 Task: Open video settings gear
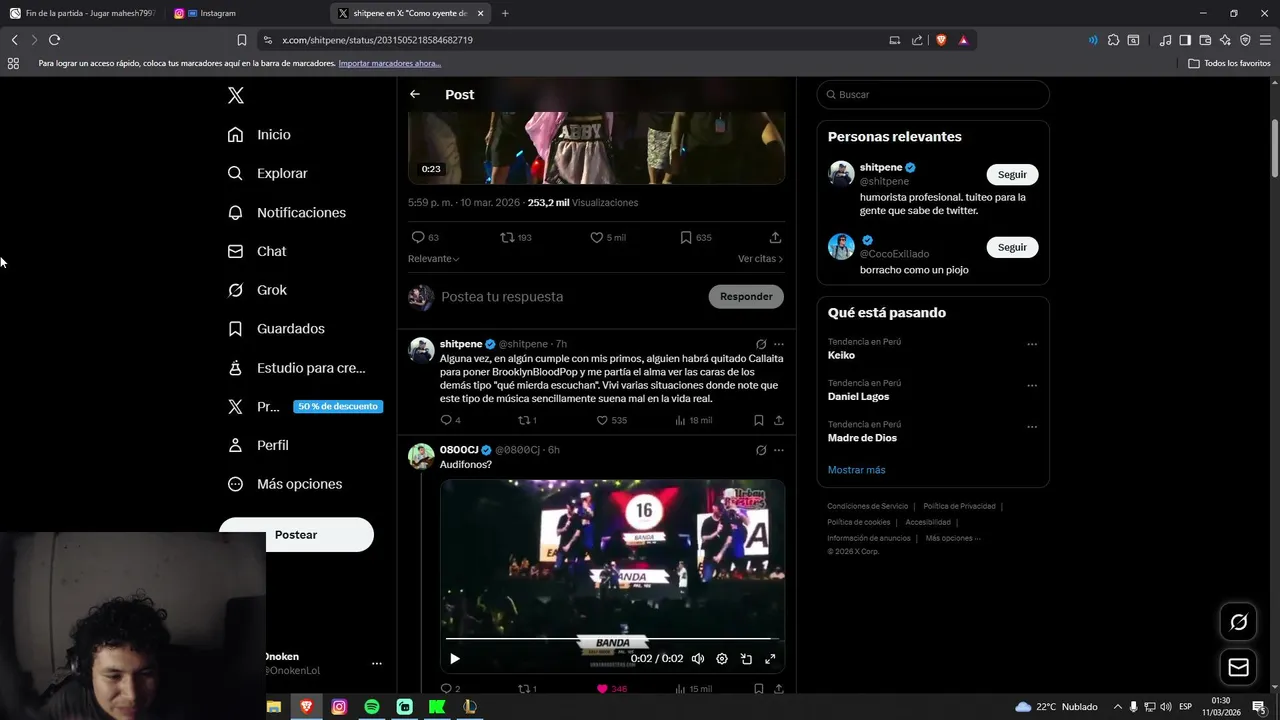[722, 659]
